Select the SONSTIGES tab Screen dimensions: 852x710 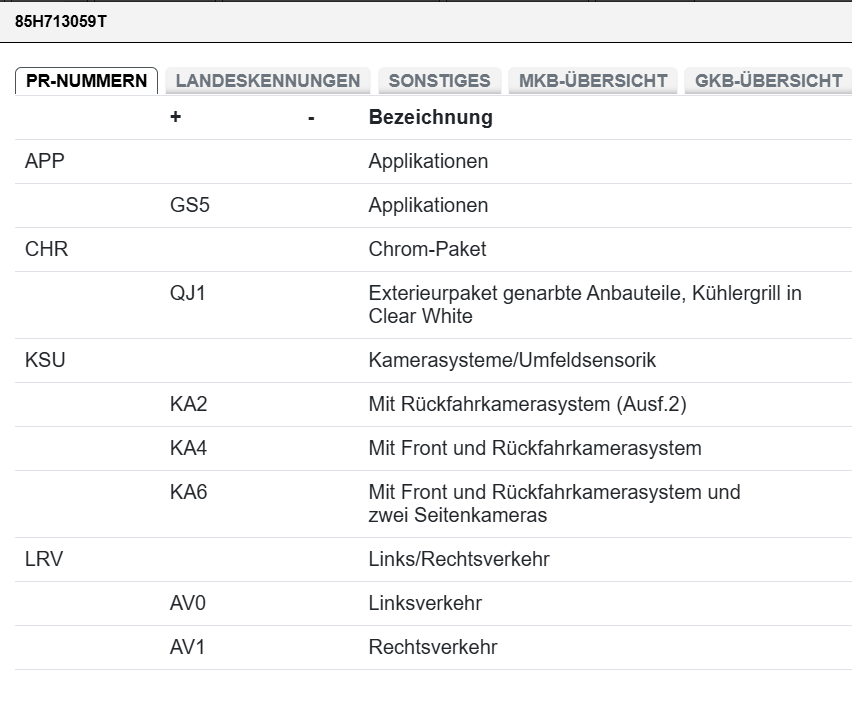pyautogui.click(x=440, y=81)
